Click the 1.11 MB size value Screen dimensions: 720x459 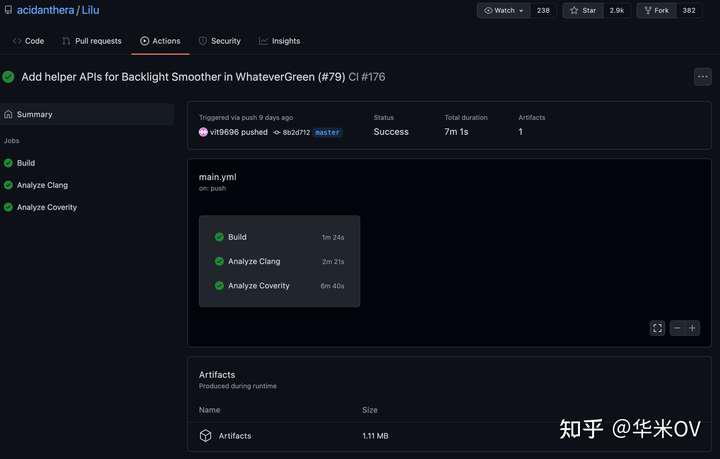point(375,436)
